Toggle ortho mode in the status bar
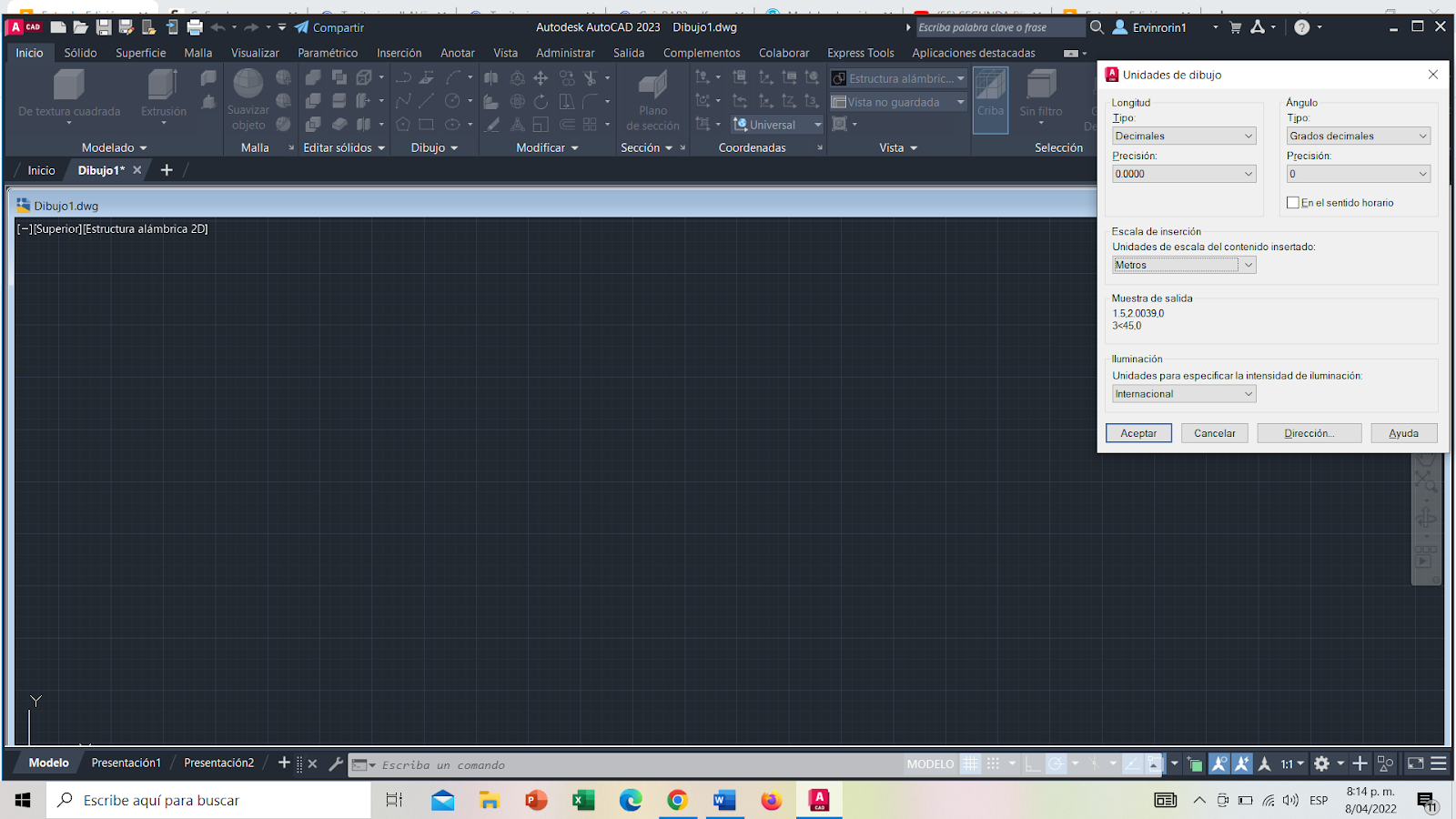 (x=1033, y=764)
